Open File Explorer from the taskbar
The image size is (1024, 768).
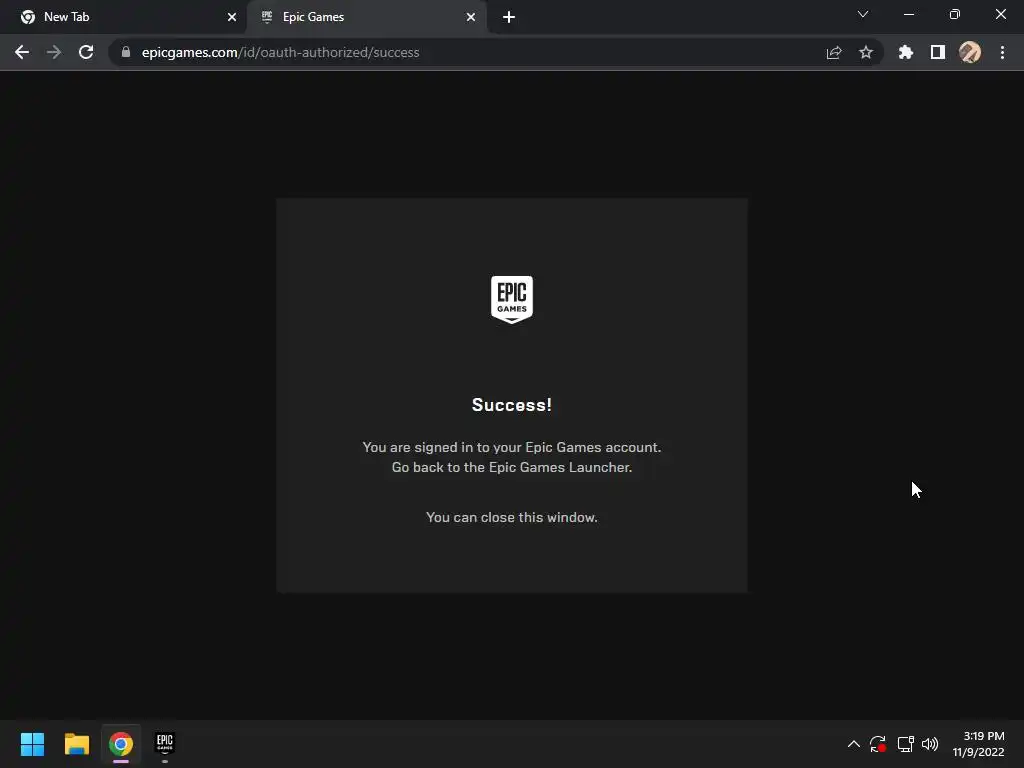(76, 744)
